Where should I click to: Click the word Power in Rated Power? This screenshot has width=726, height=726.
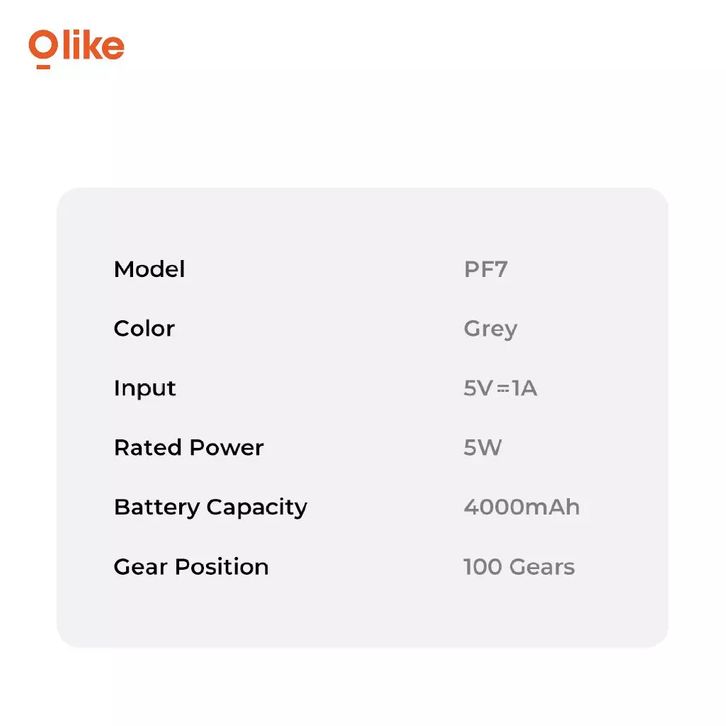tap(227, 448)
